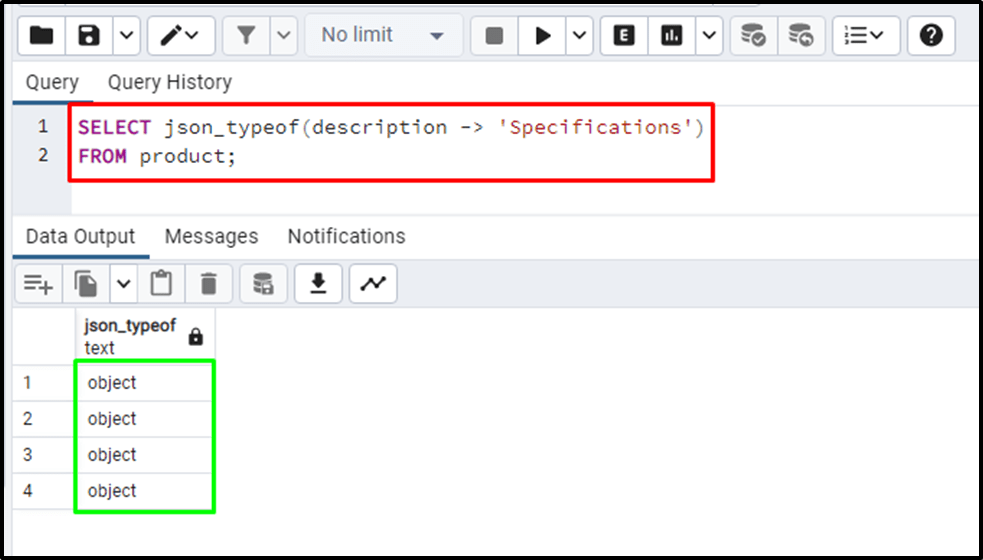This screenshot has width=983, height=560.
Task: Open the graph visualiser
Action: click(x=373, y=284)
